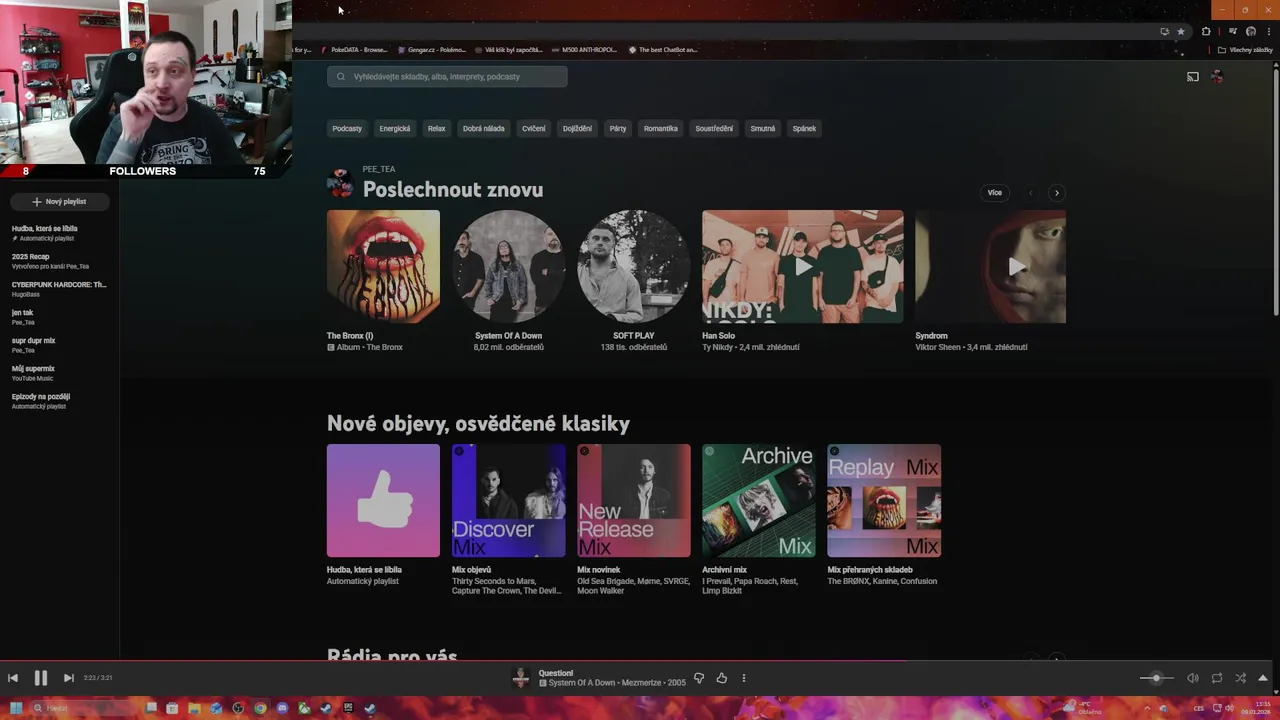Image resolution: width=1280 pixels, height=720 pixels.
Task: Pause the currently playing song
Action: coord(41,678)
